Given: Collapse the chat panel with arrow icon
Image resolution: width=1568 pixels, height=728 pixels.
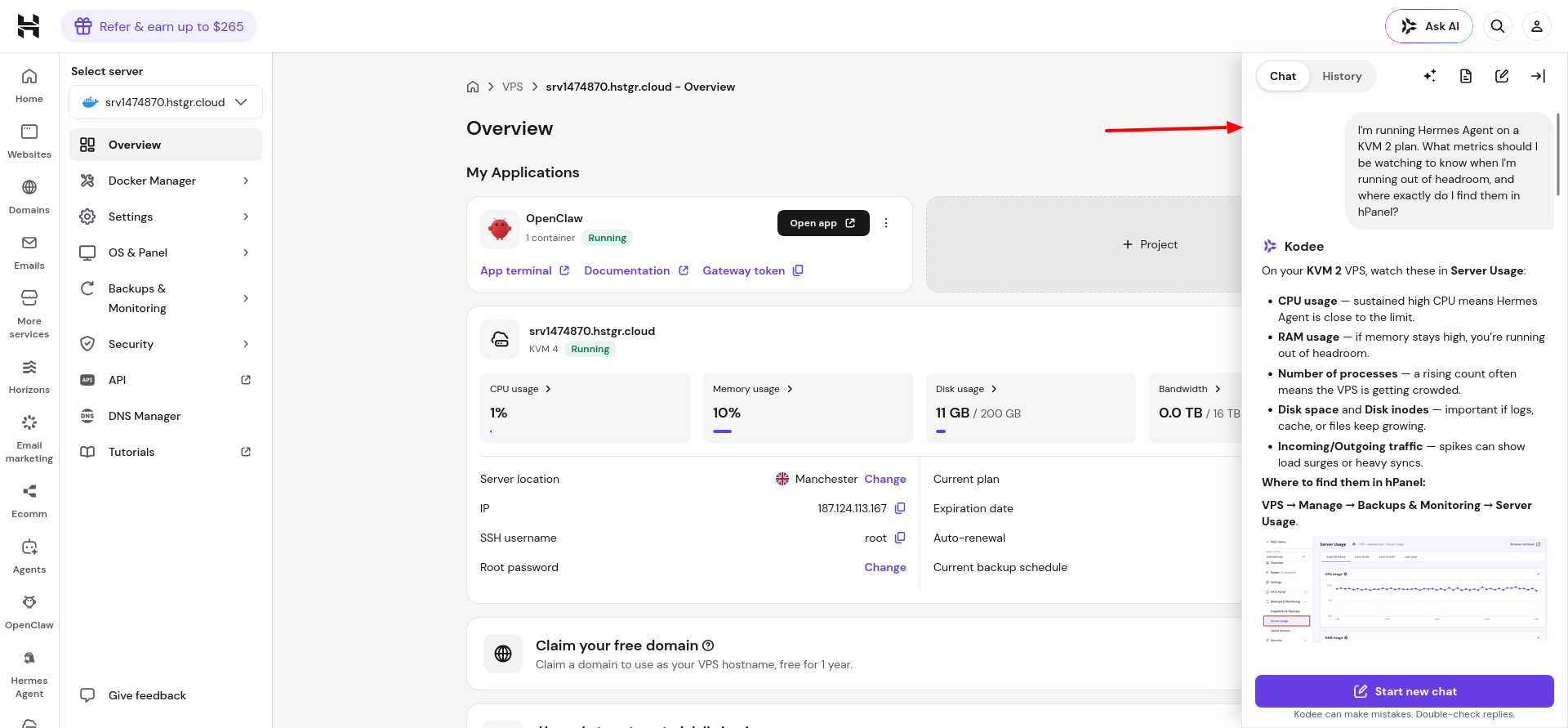Looking at the screenshot, I should click(x=1538, y=76).
